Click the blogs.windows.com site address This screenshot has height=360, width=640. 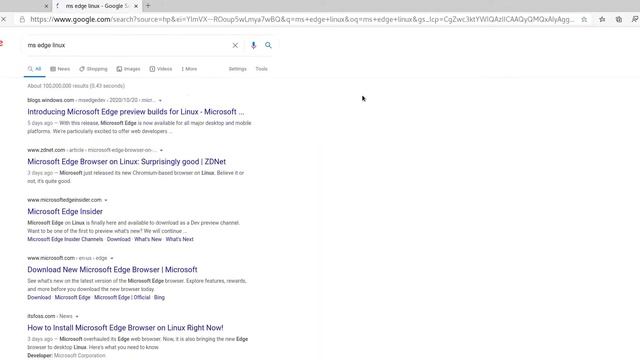[51, 100]
